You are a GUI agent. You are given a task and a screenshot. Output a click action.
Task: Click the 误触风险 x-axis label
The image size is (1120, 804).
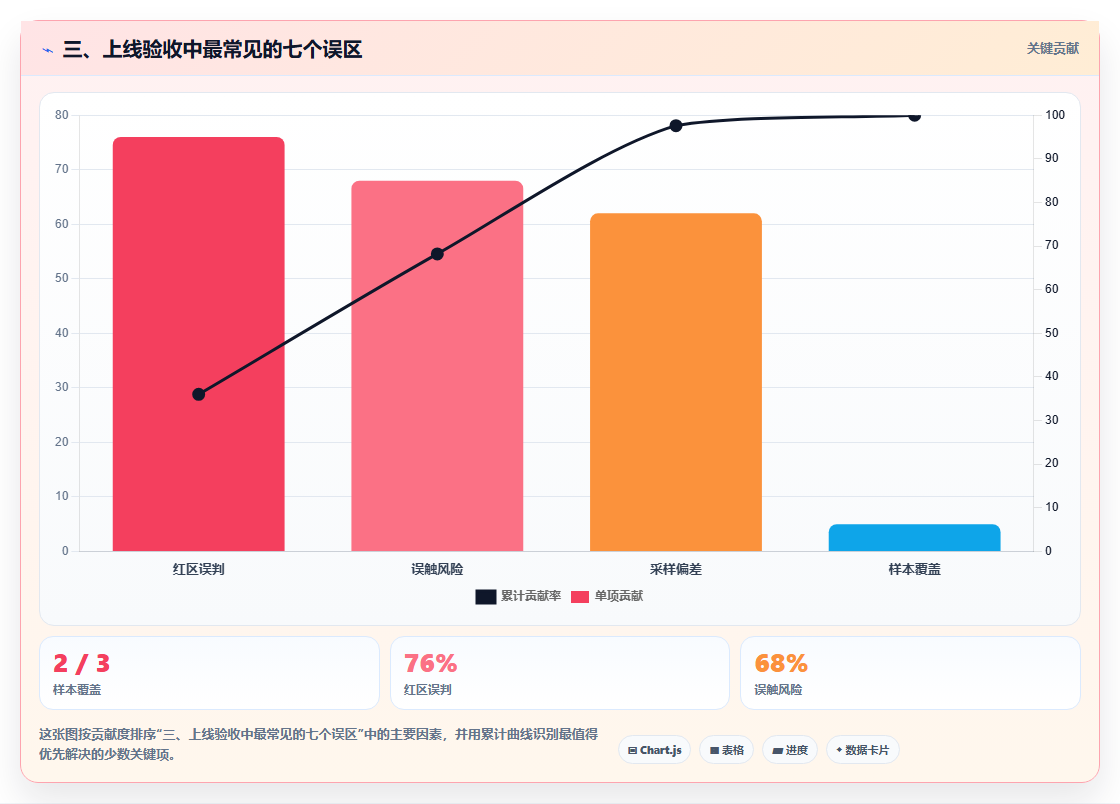pyautogui.click(x=437, y=569)
